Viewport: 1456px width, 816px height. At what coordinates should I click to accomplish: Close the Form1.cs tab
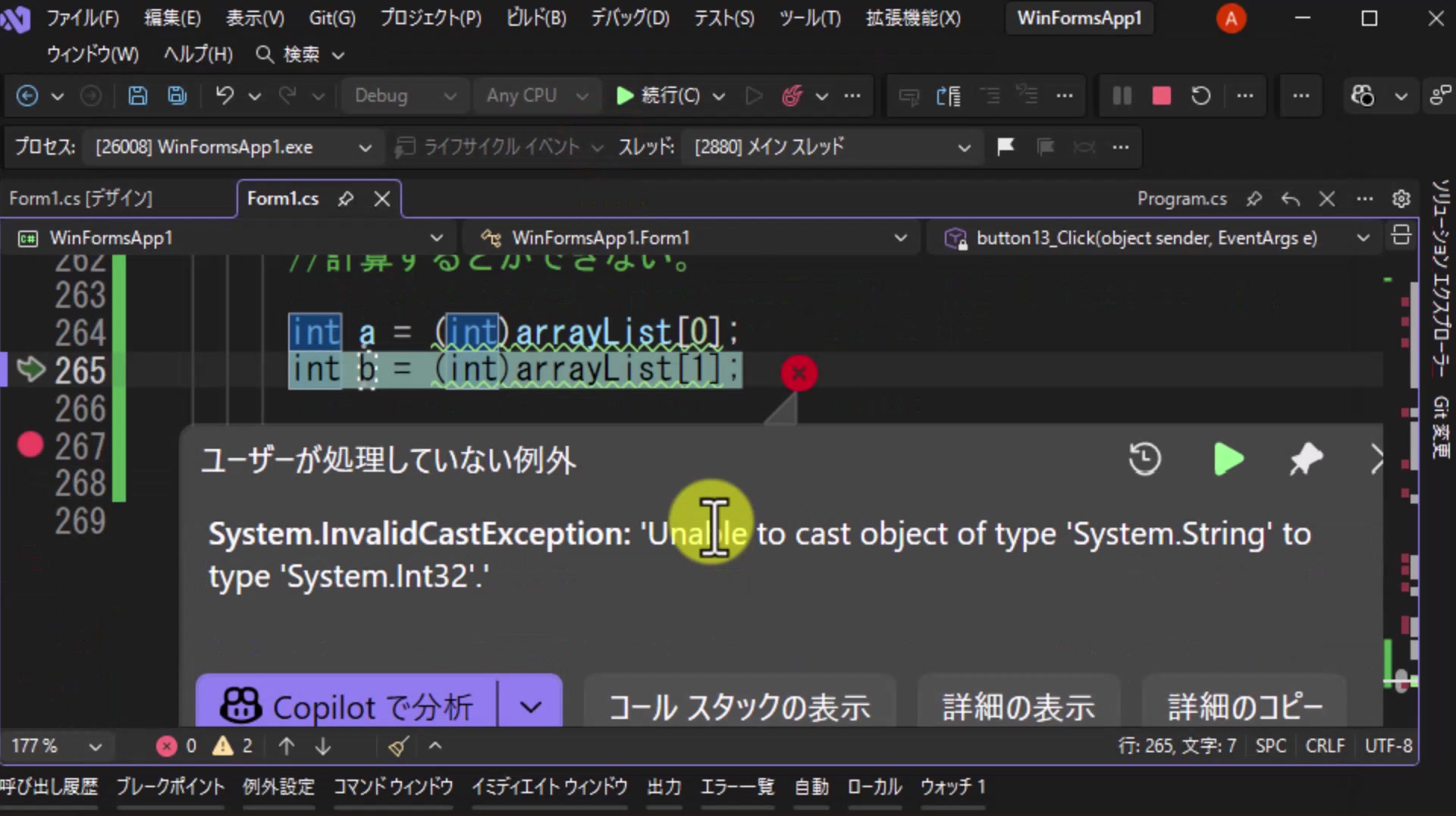click(x=382, y=199)
